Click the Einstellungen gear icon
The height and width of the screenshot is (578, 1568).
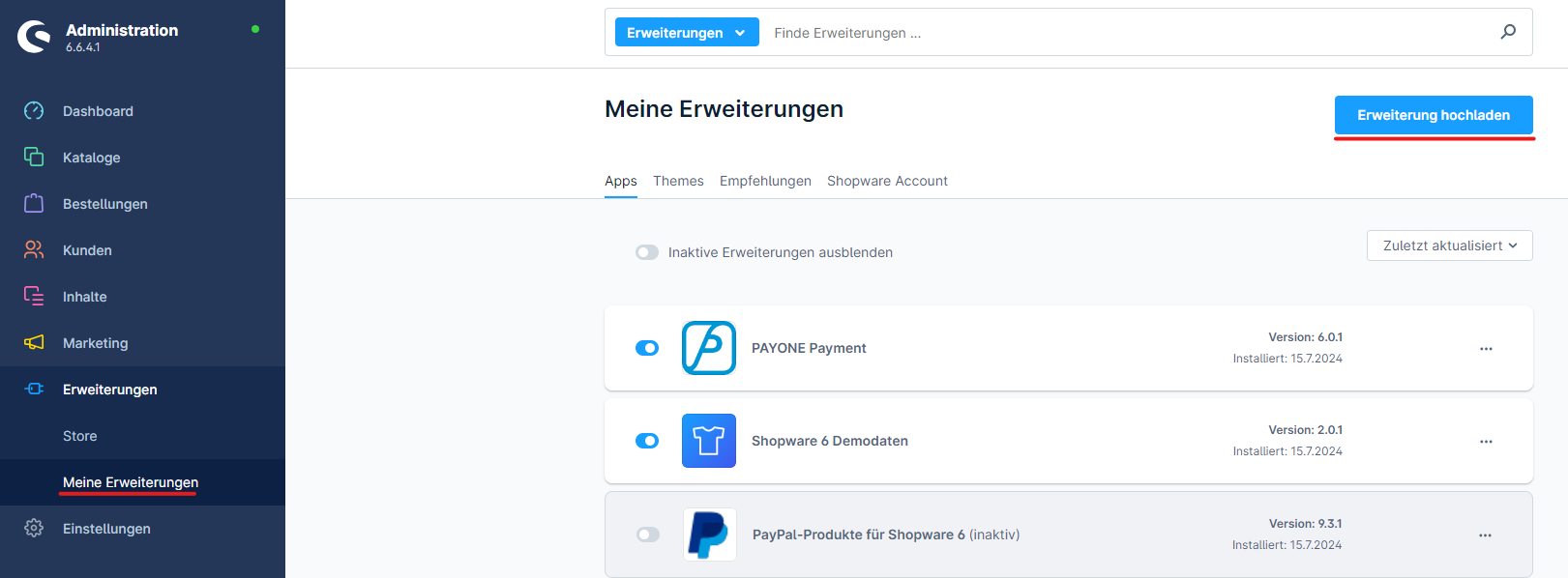pos(34,528)
